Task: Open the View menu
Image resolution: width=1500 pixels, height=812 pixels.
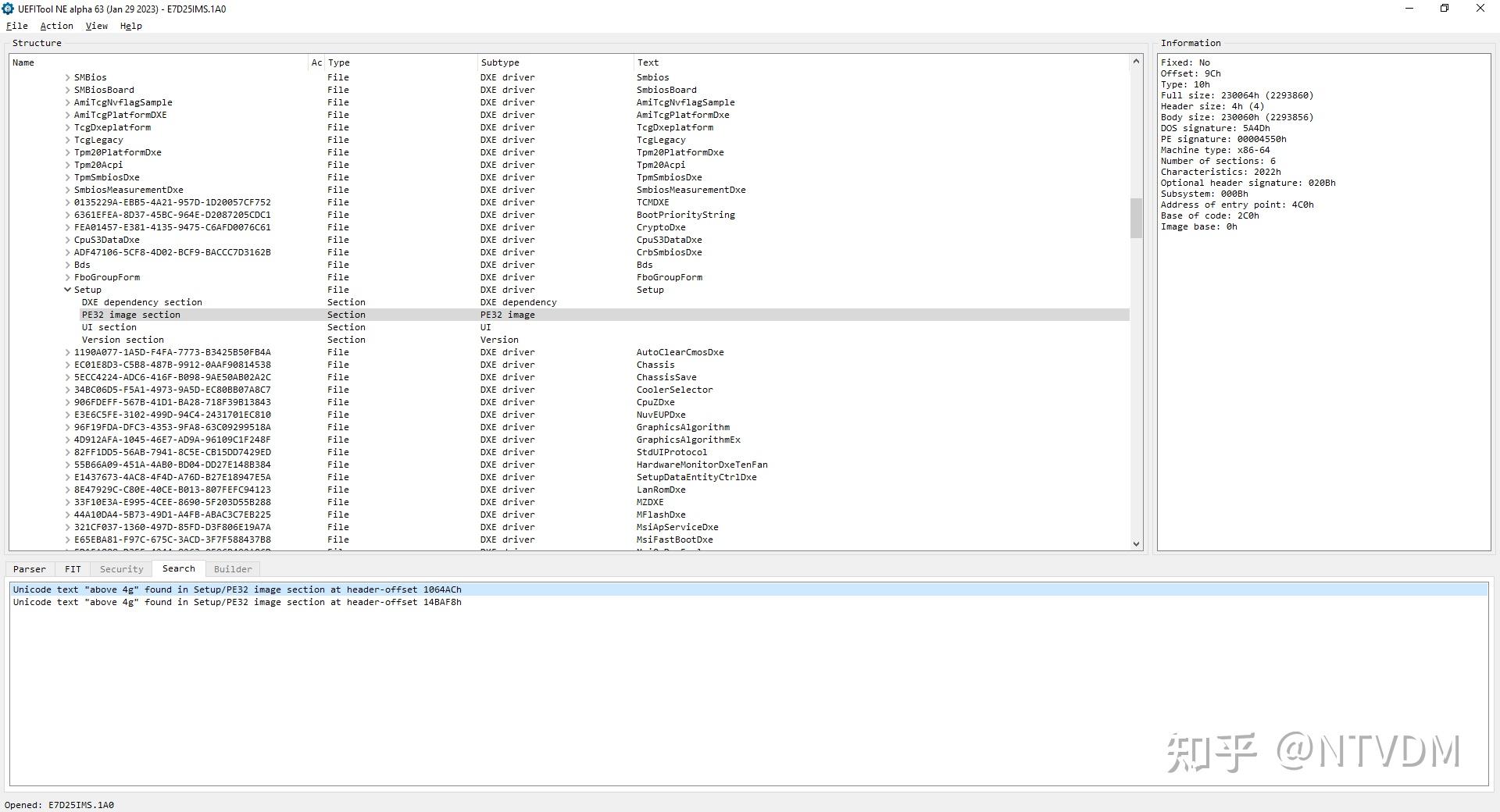Action: [x=96, y=26]
